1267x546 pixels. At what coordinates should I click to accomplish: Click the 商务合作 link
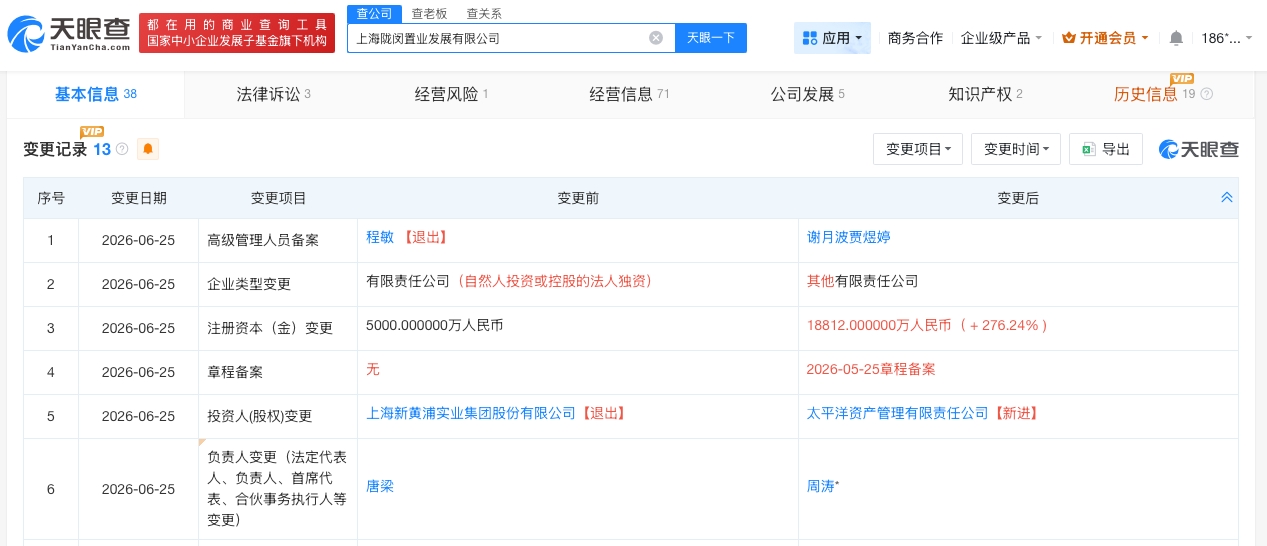915,38
